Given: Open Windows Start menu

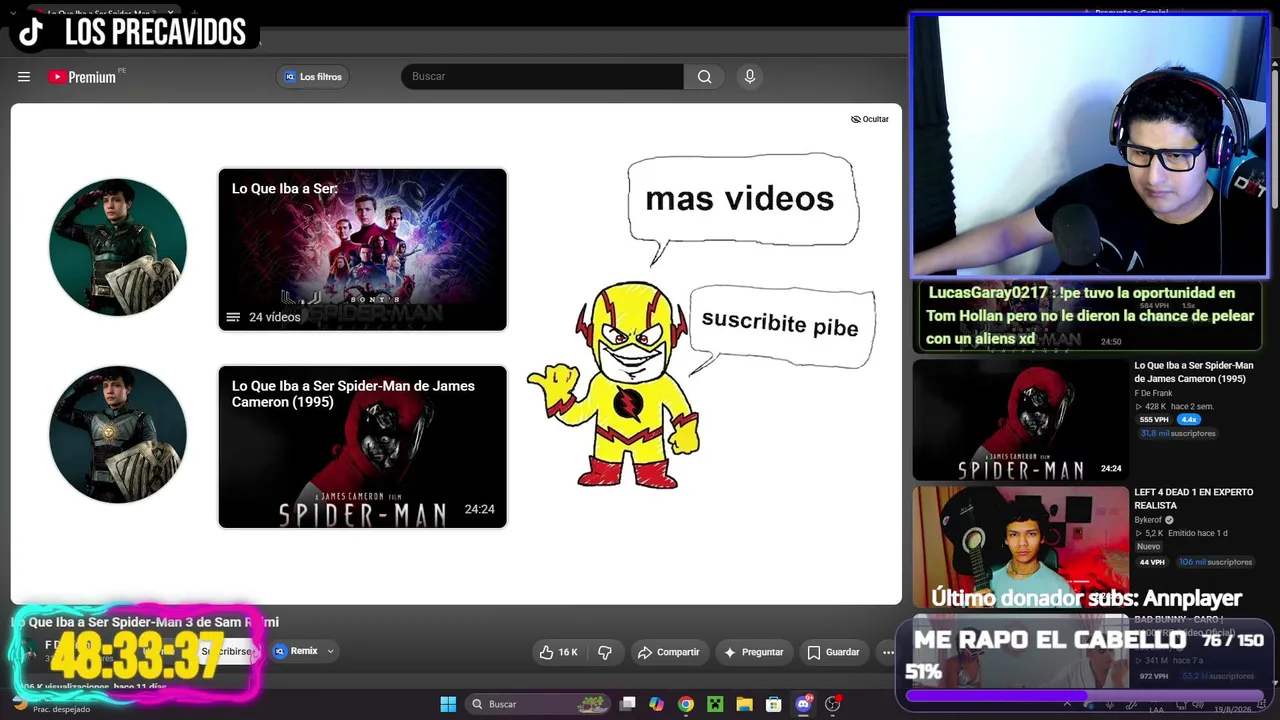Looking at the screenshot, I should (x=448, y=704).
